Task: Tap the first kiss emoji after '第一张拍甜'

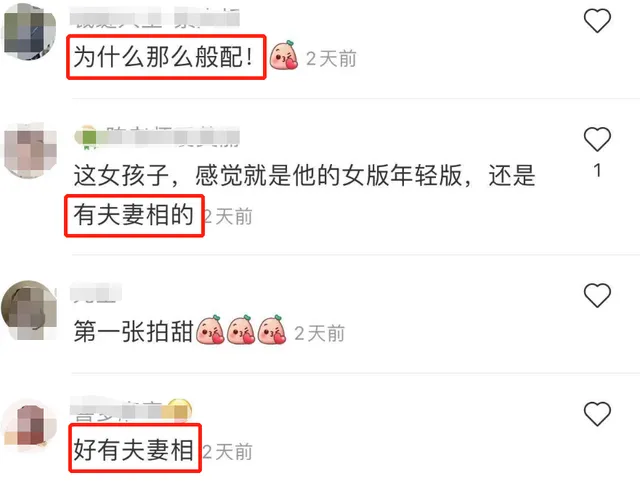Action: click(x=210, y=330)
